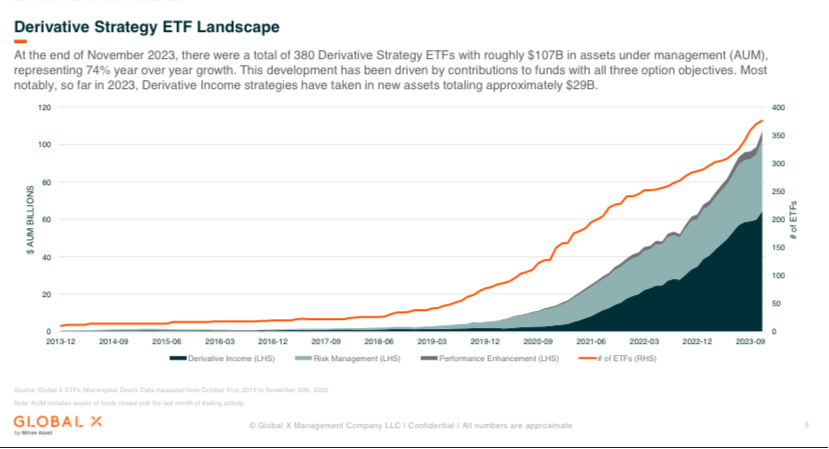The width and height of the screenshot is (829, 449).
Task: Click the orange underline accent below the title
Action: click(20, 41)
